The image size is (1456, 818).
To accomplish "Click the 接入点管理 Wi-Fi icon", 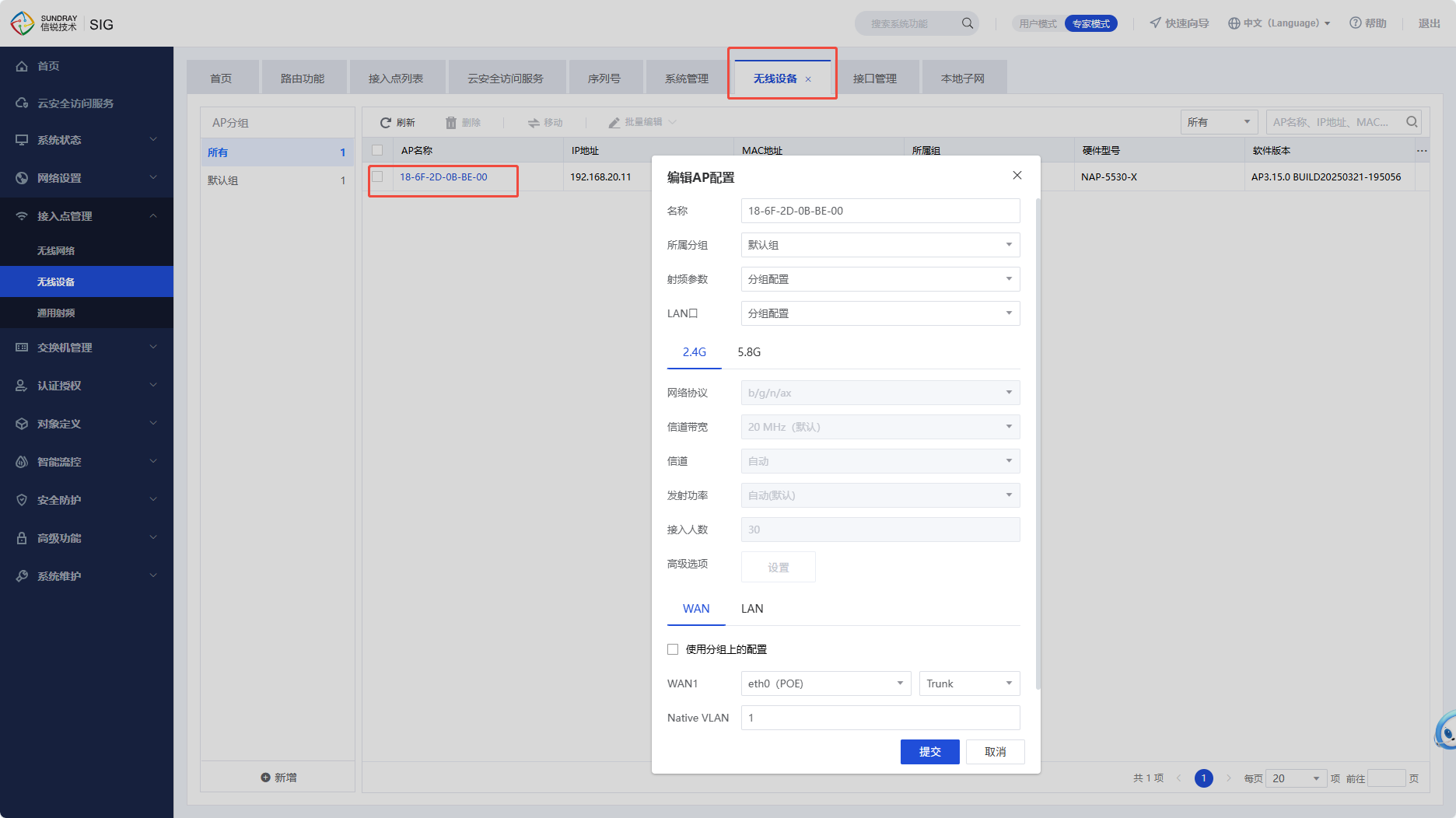I will [x=22, y=216].
